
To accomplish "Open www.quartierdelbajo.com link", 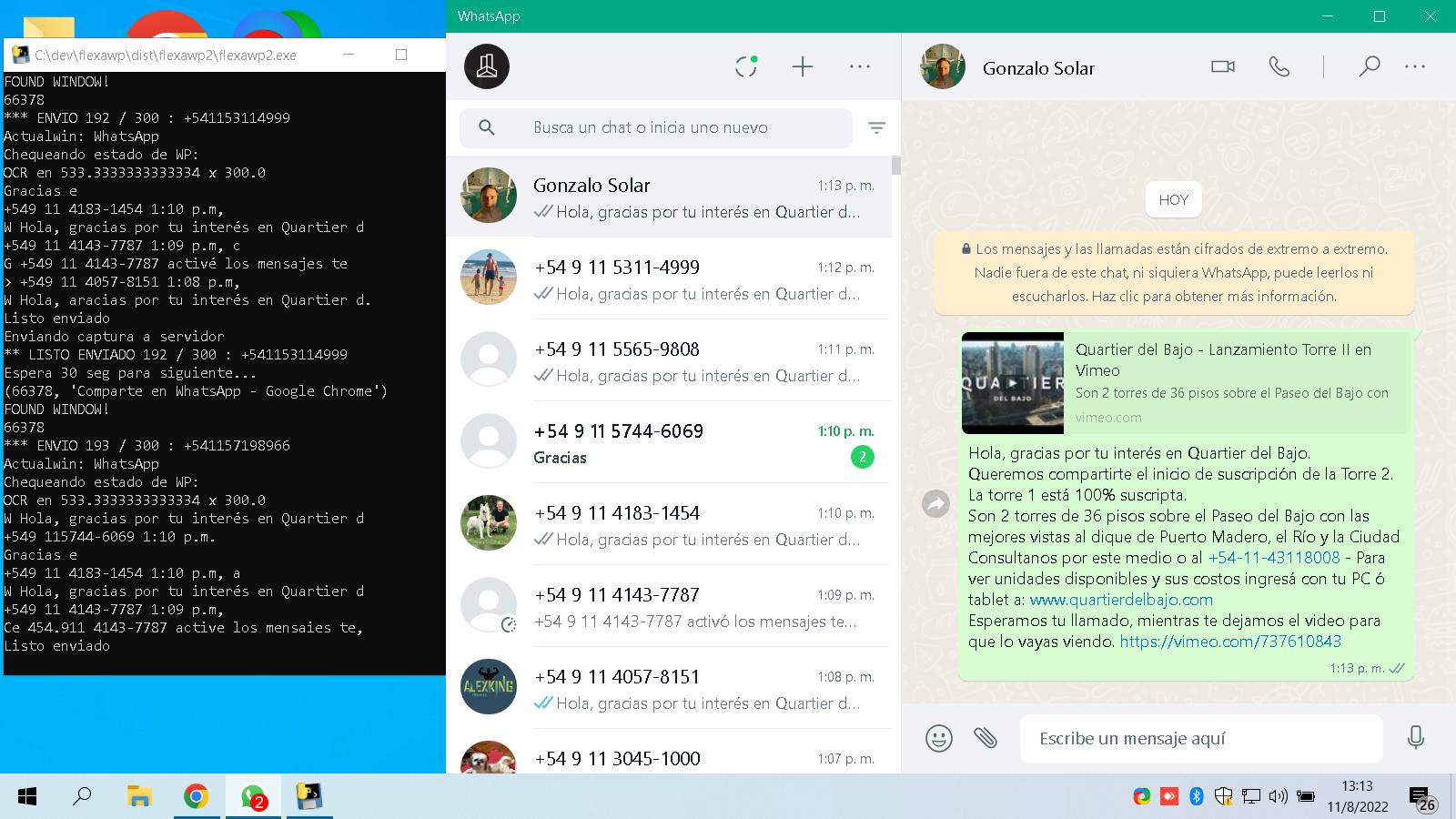I will pos(1121,599).
